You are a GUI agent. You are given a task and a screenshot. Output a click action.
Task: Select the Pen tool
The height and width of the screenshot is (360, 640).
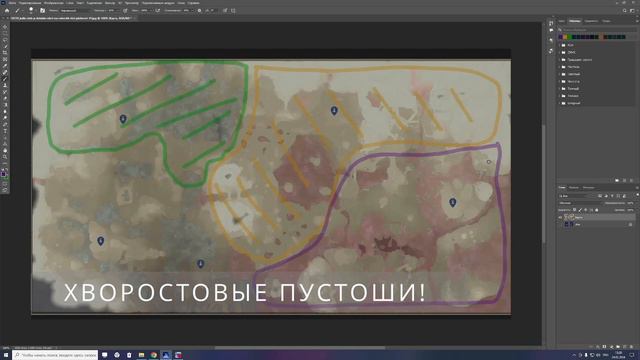click(x=5, y=124)
